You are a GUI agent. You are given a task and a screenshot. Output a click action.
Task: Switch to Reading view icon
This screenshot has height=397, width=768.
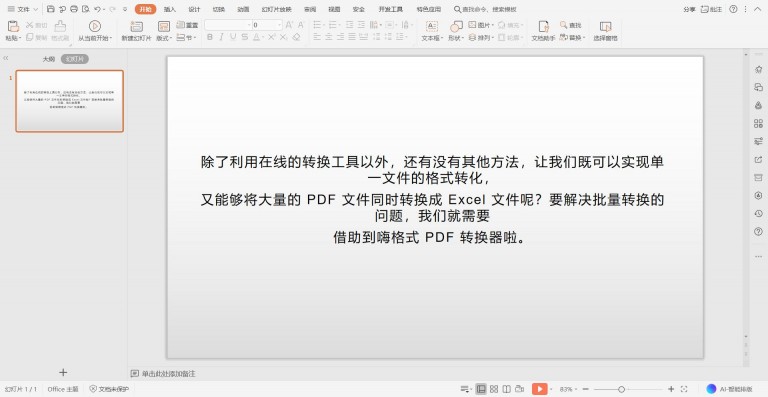(507, 389)
